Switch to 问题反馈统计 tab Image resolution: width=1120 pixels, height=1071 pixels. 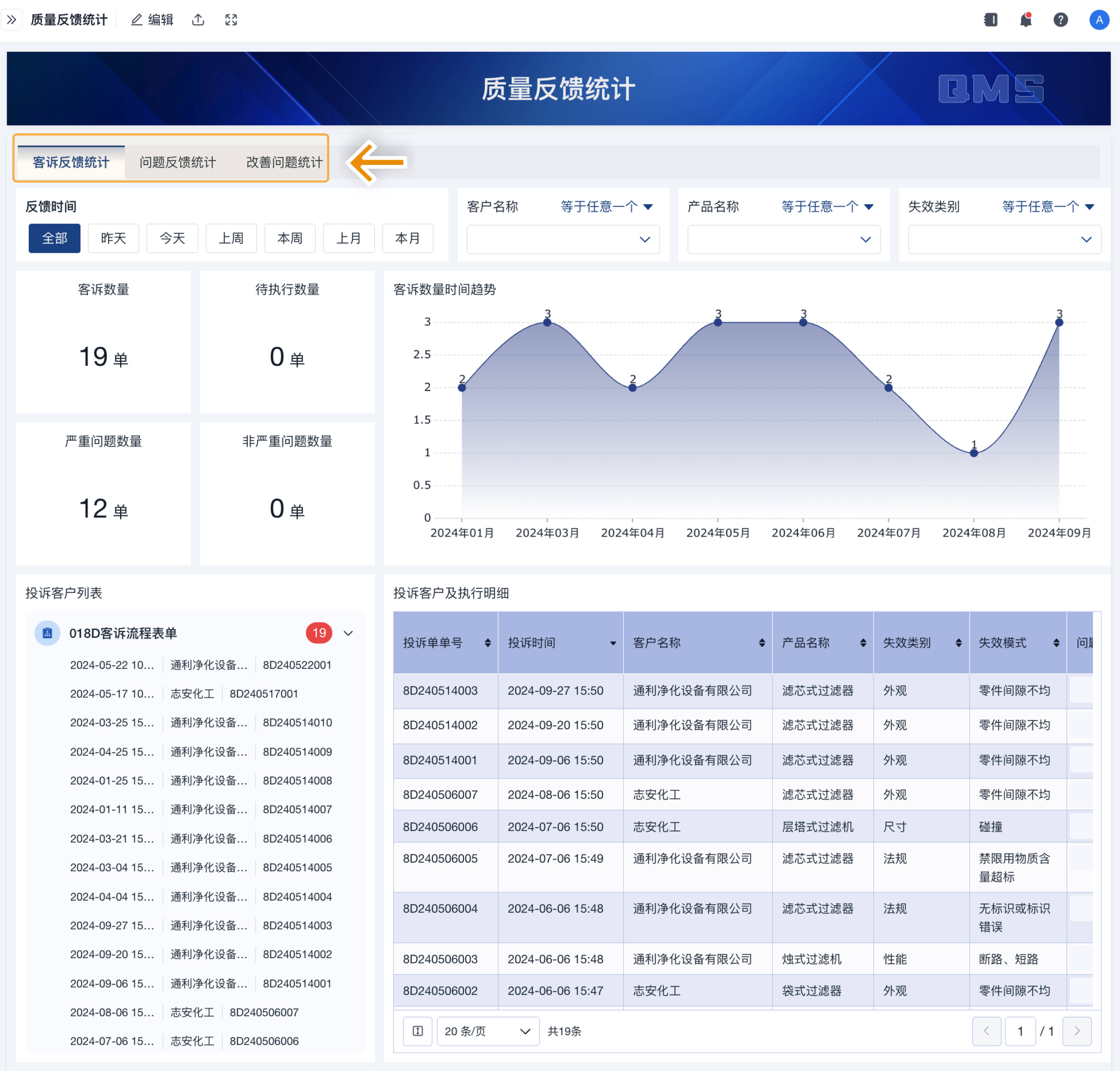[178, 162]
